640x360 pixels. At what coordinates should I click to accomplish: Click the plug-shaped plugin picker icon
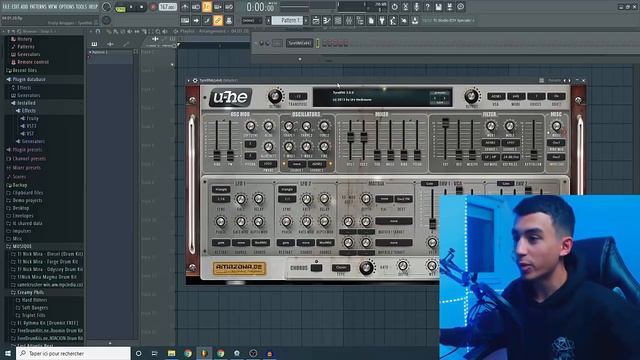[x=382, y=20]
